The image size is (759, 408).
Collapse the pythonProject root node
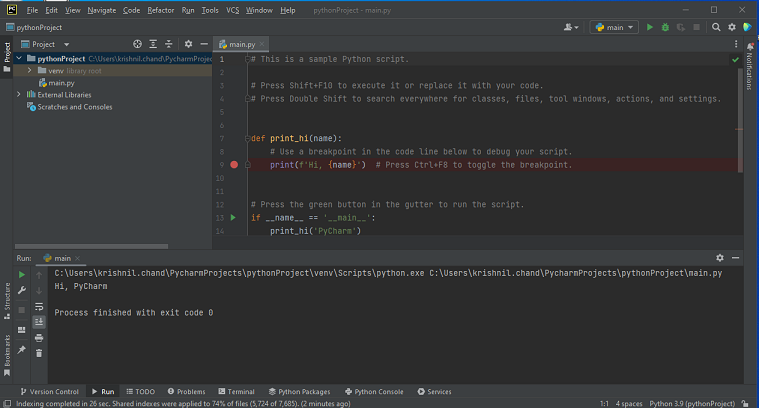coord(19,59)
